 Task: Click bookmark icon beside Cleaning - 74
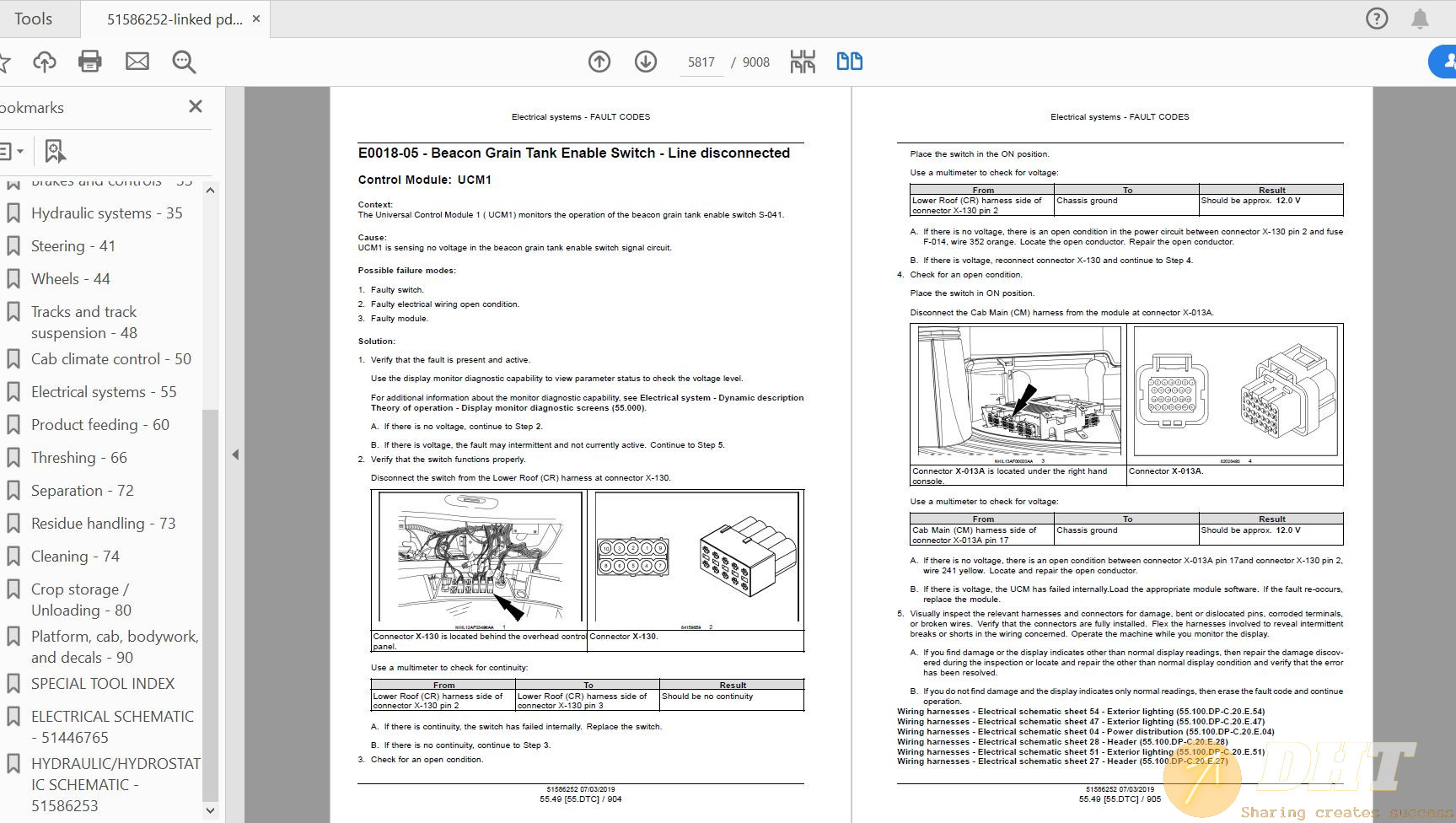click(13, 557)
